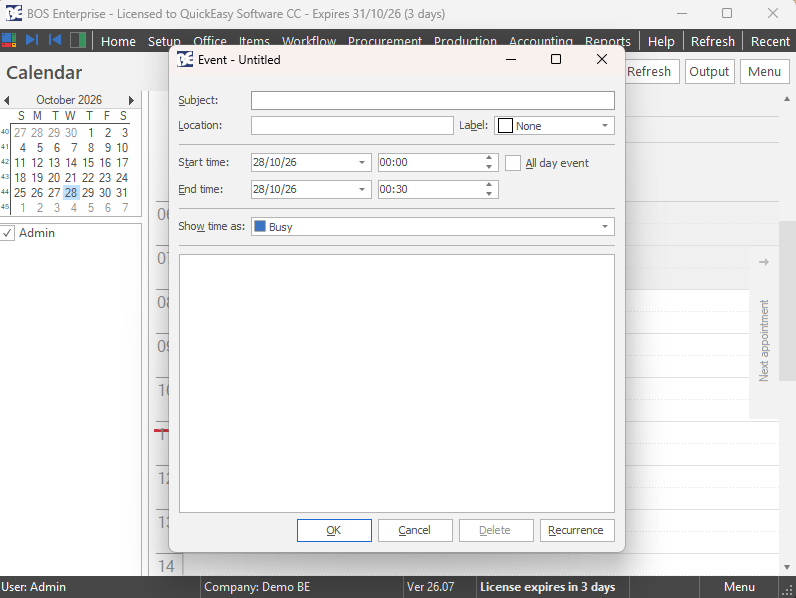Click the calendar scrollbar up arrow
The height and width of the screenshot is (598, 796).
click(x=787, y=99)
